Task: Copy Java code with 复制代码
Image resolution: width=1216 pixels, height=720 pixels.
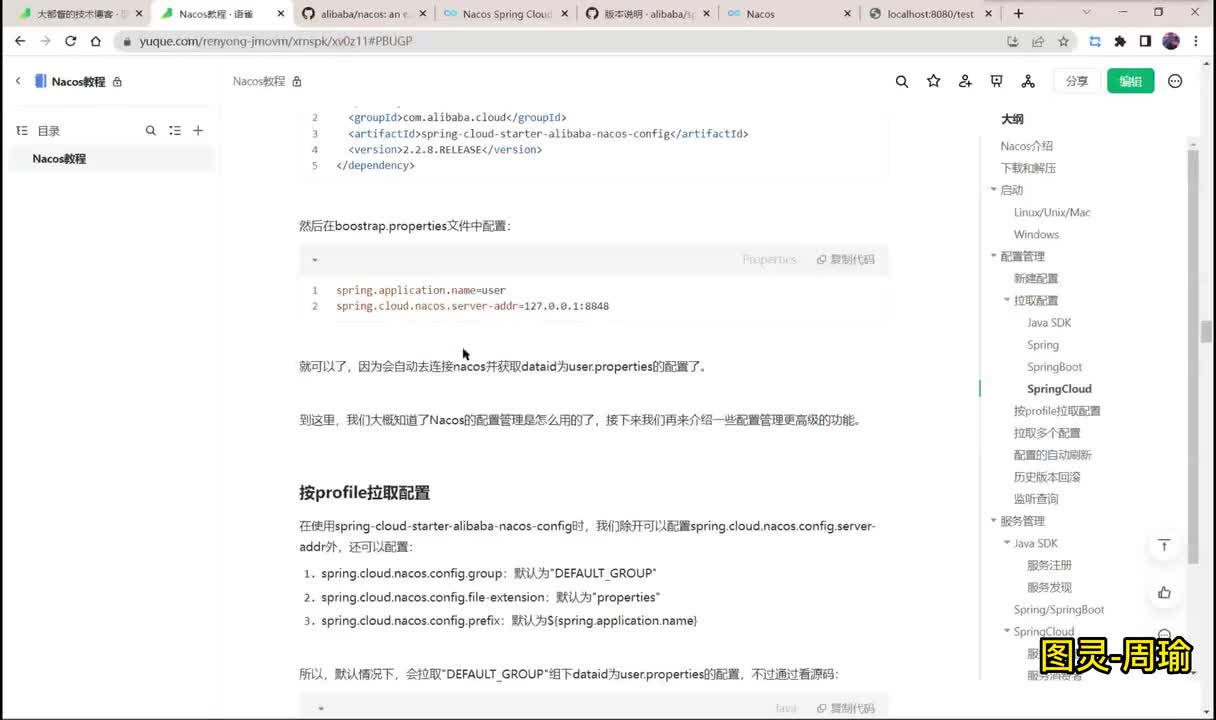Action: (845, 708)
